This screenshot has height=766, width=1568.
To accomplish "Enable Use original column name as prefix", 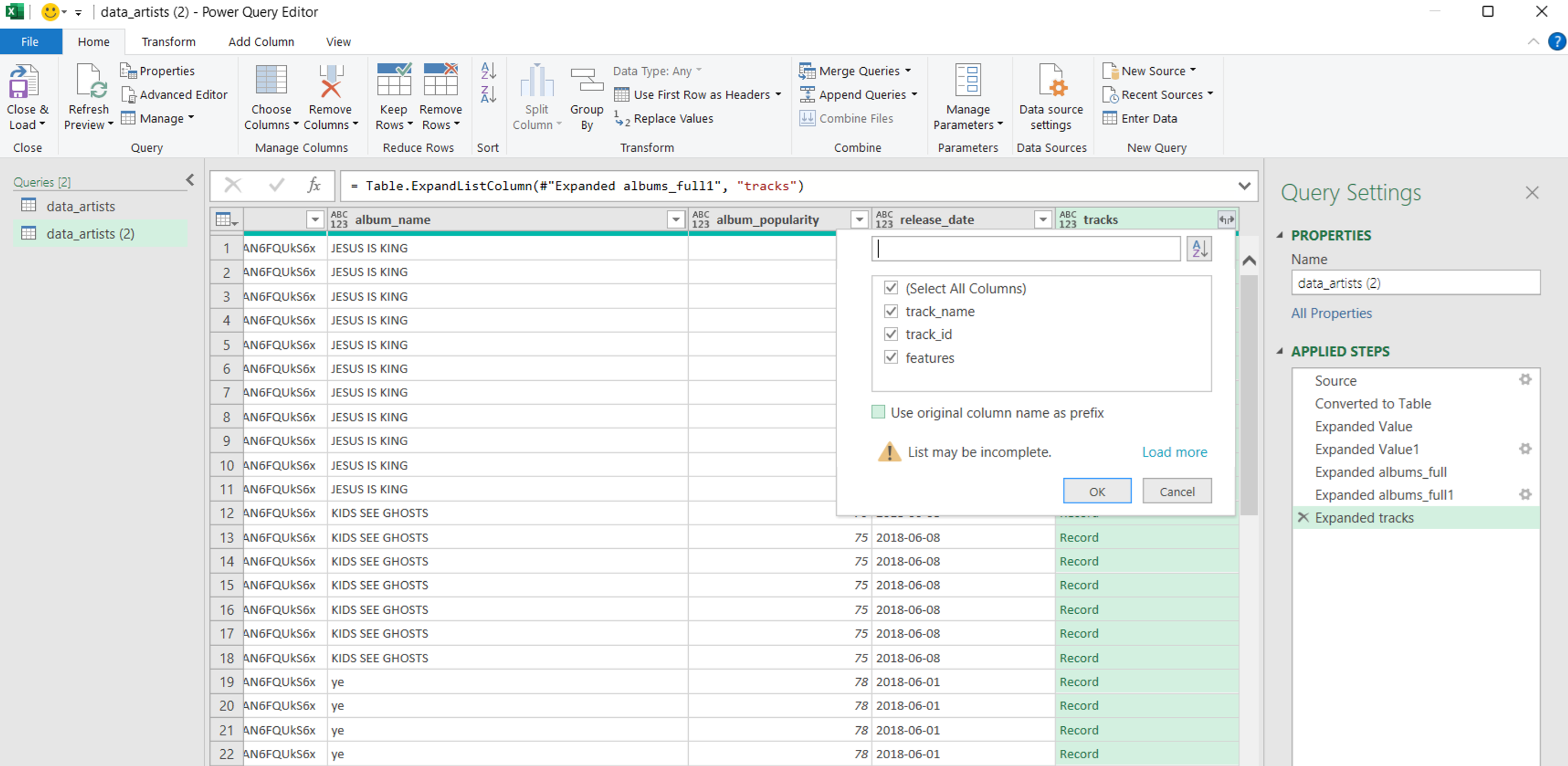I will (878, 413).
